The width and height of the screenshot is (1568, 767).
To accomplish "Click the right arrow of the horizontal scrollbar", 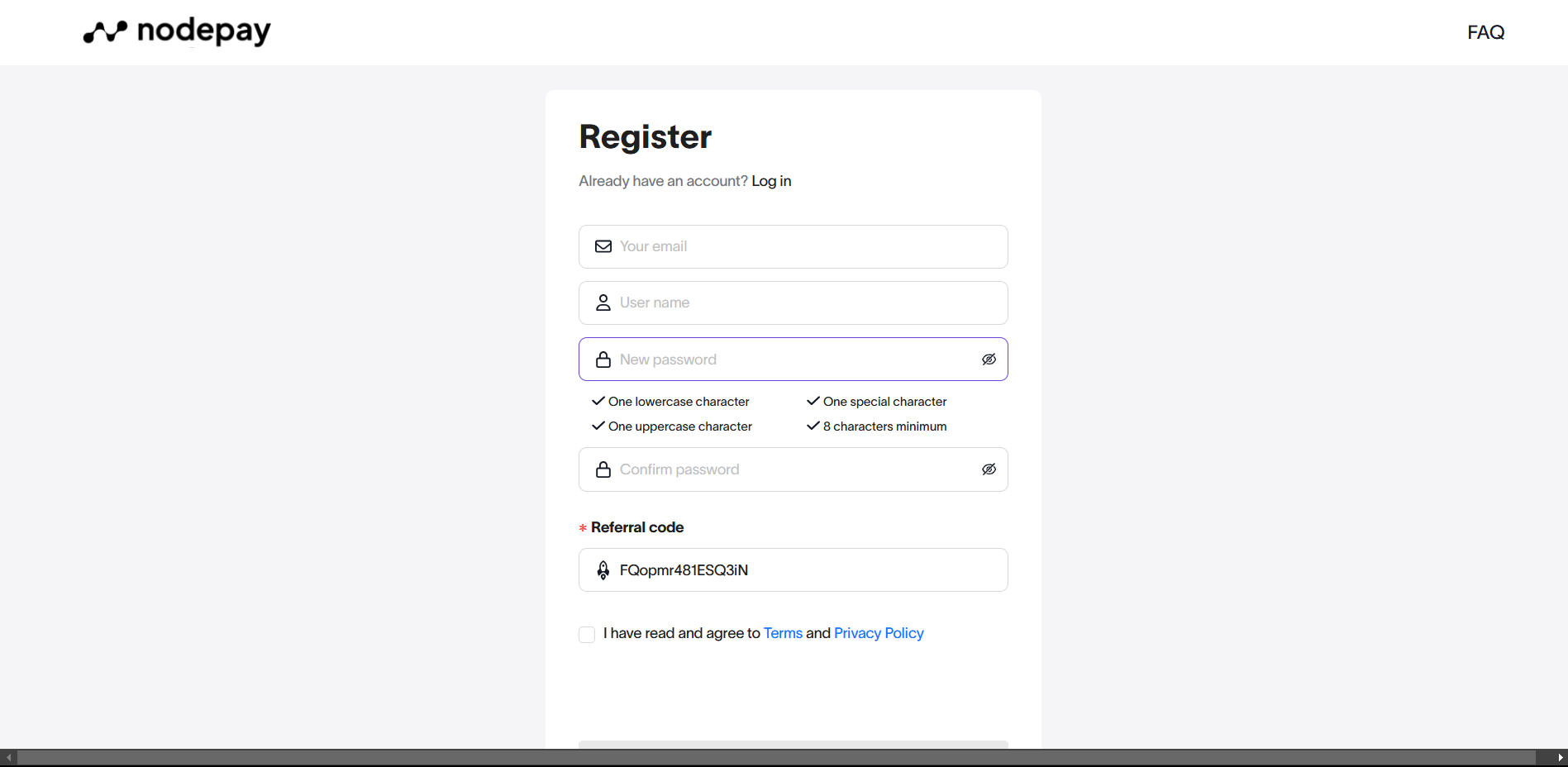I will [1561, 756].
